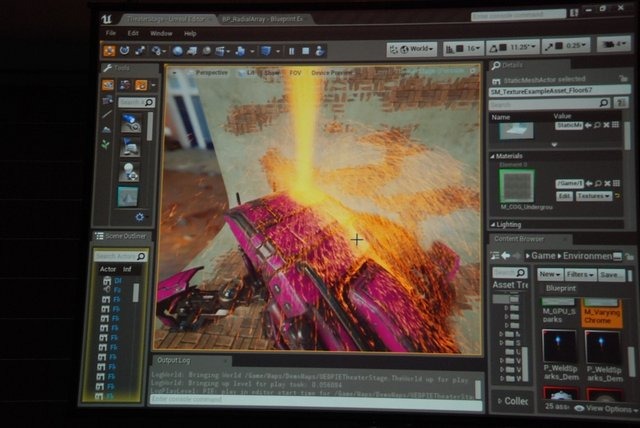Open the camera speed 4 dropdown

click(x=613, y=44)
